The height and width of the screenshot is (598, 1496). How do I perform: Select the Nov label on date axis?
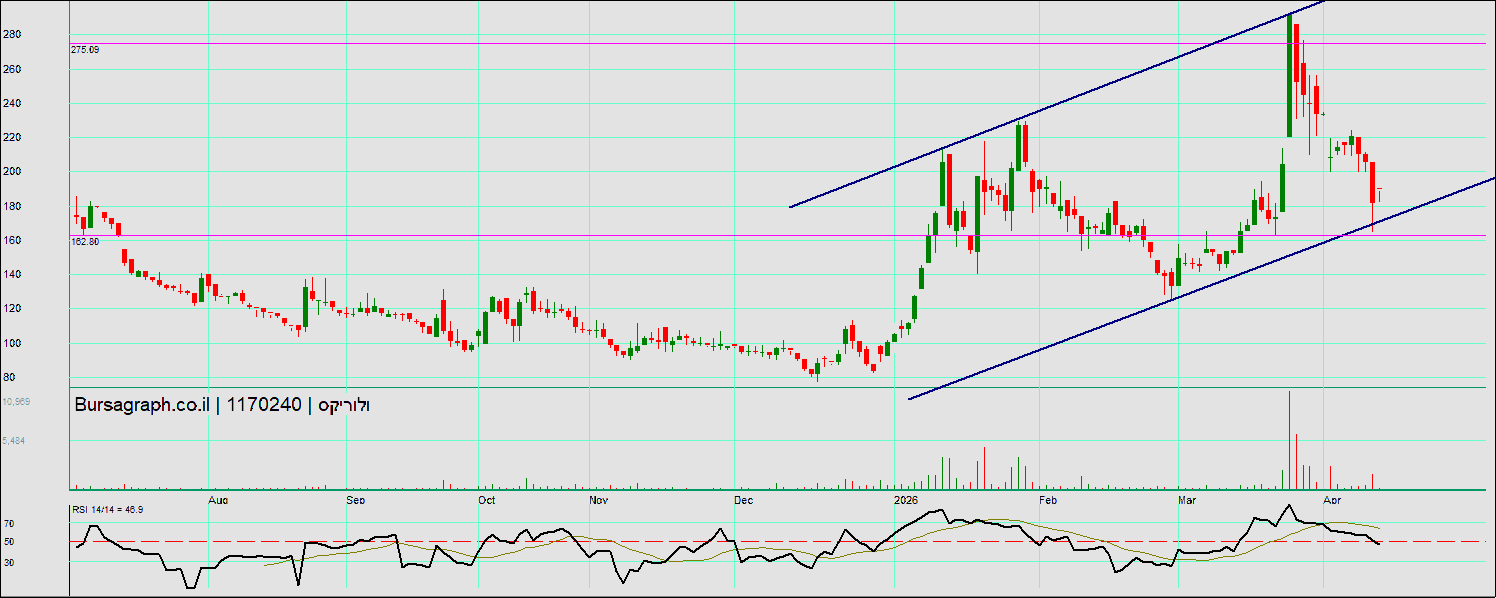[598, 498]
